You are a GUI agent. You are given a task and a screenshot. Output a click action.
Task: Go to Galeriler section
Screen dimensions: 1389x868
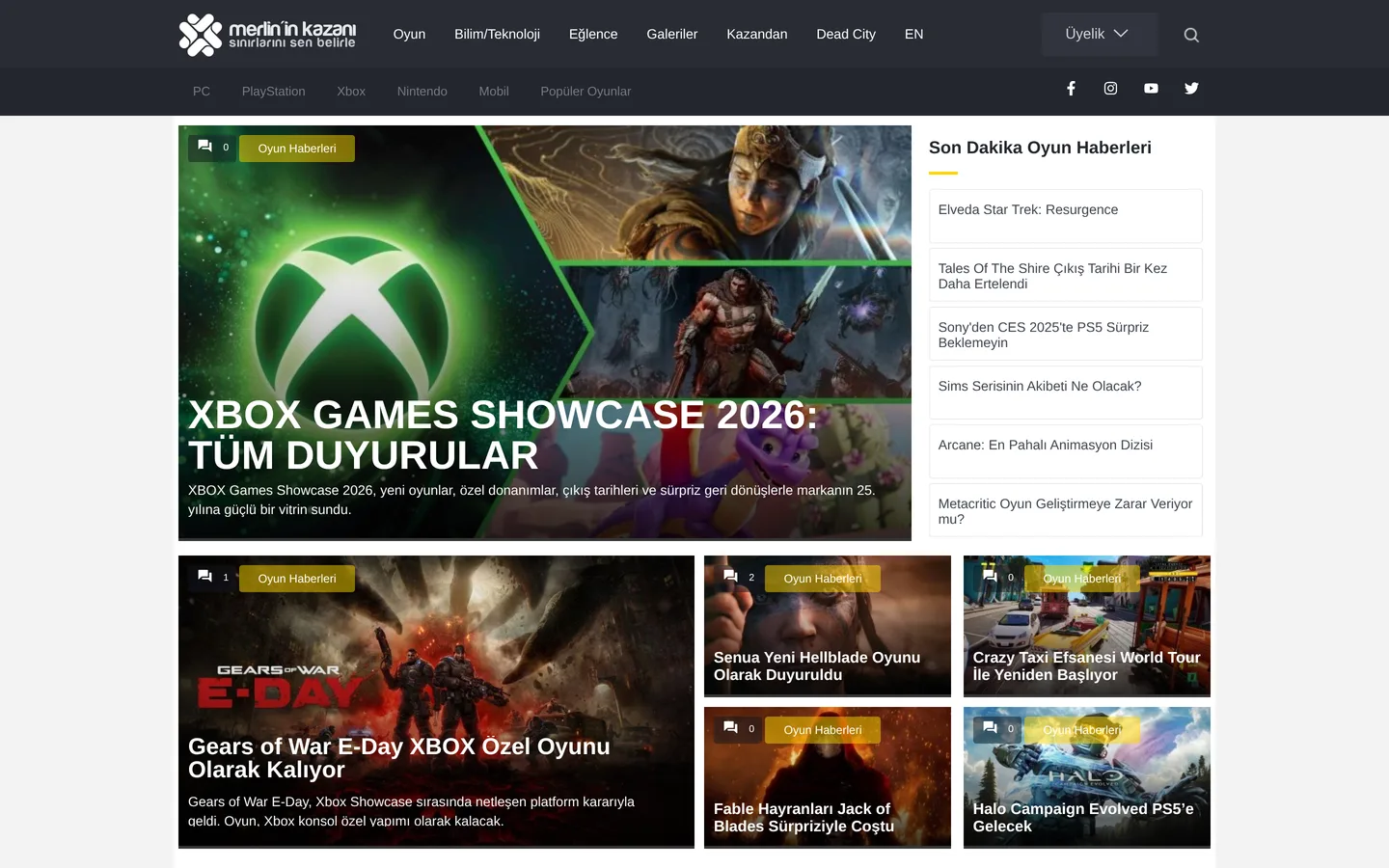(x=672, y=35)
